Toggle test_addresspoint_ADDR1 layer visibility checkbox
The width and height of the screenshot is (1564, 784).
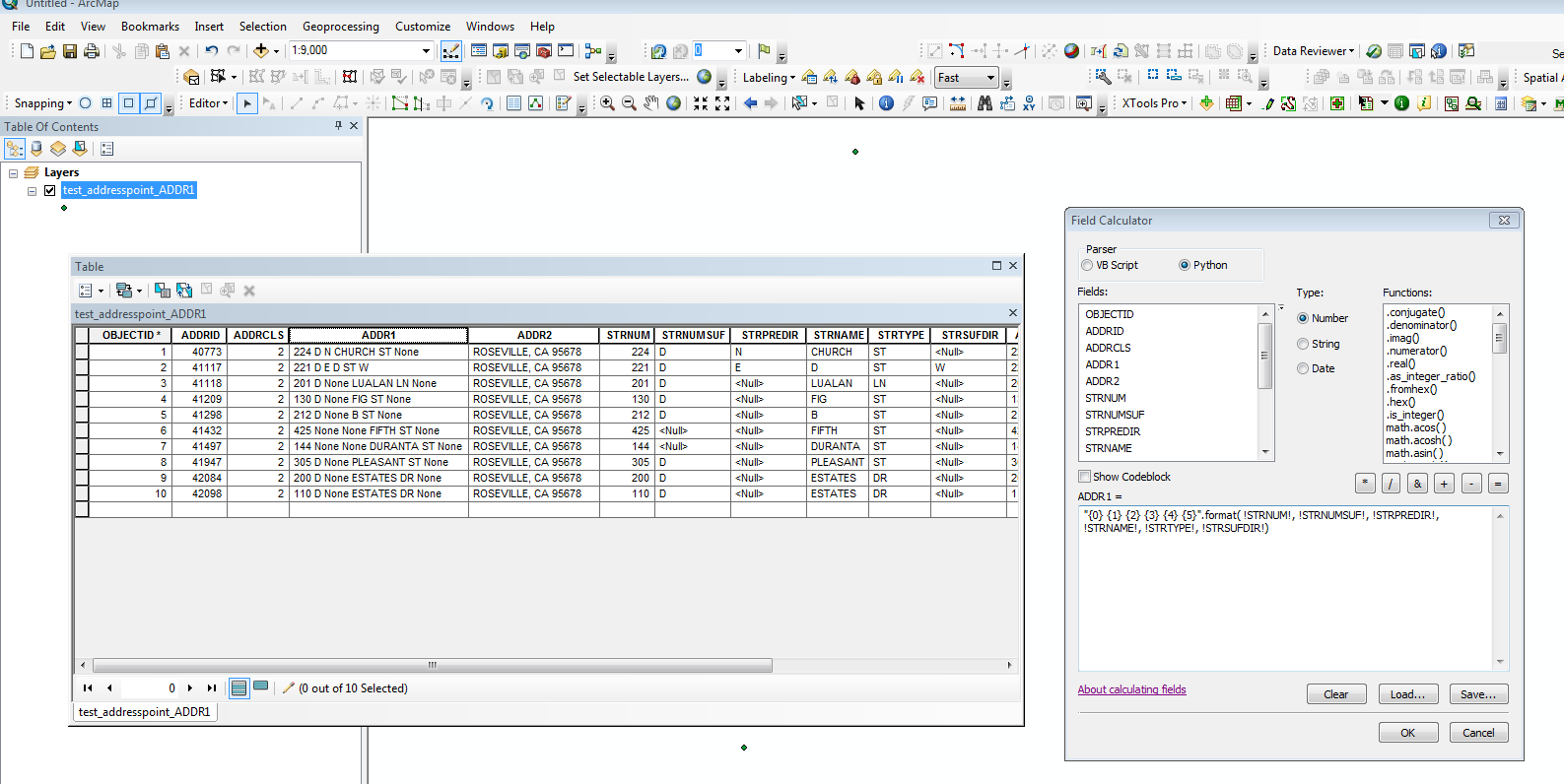50,190
